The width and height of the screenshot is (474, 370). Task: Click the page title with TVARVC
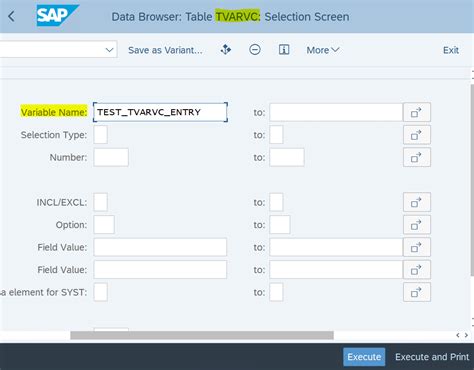point(230,17)
